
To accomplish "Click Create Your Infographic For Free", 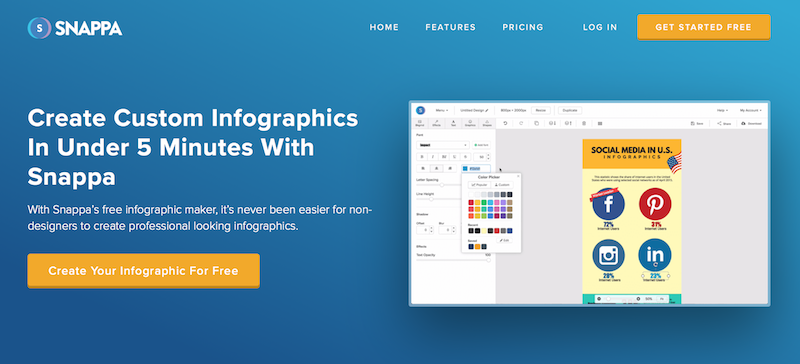I will coord(143,271).
